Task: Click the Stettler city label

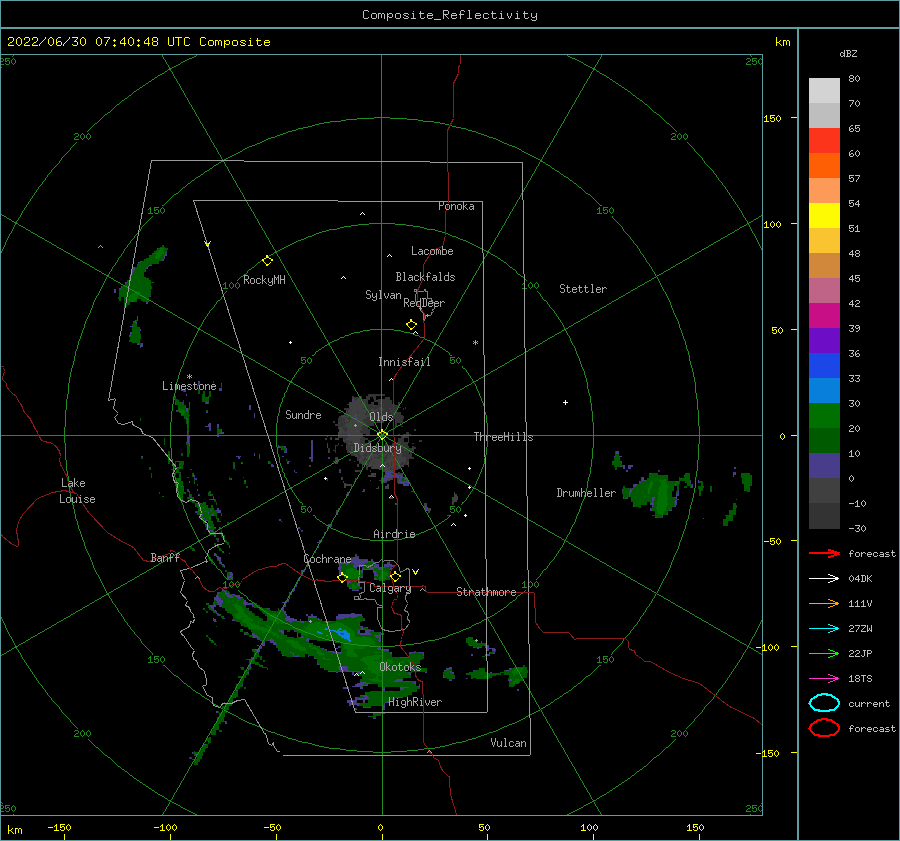Action: coord(583,289)
